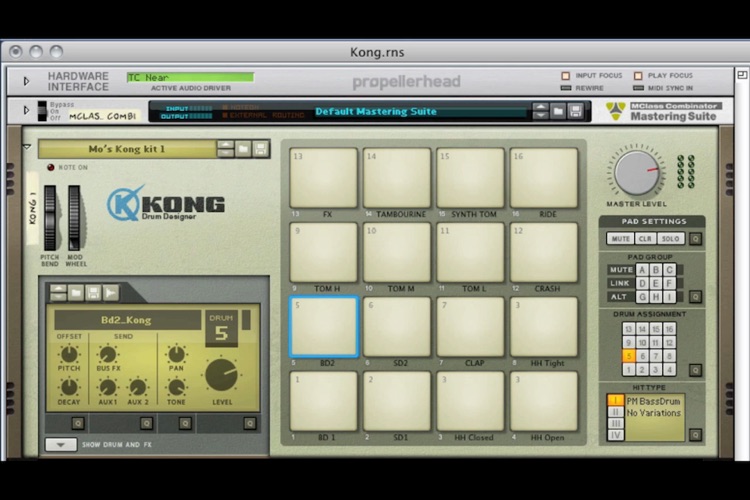This screenshot has width=750, height=500.
Task: Hit the SD1 pad
Action: click(397, 401)
